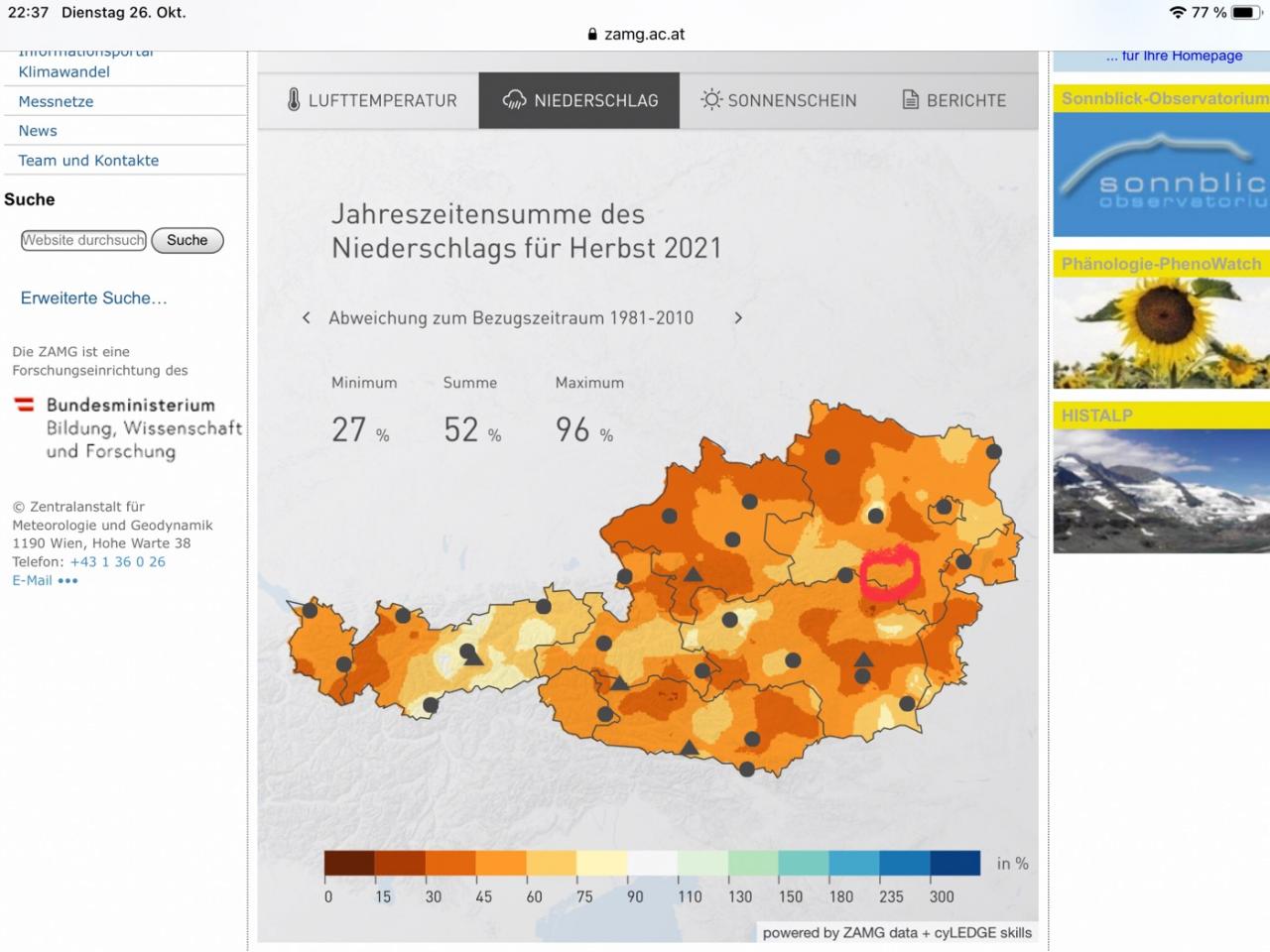Switch to the Sonnenschein tab
Image resolution: width=1270 pixels, height=952 pixels.
click(780, 100)
